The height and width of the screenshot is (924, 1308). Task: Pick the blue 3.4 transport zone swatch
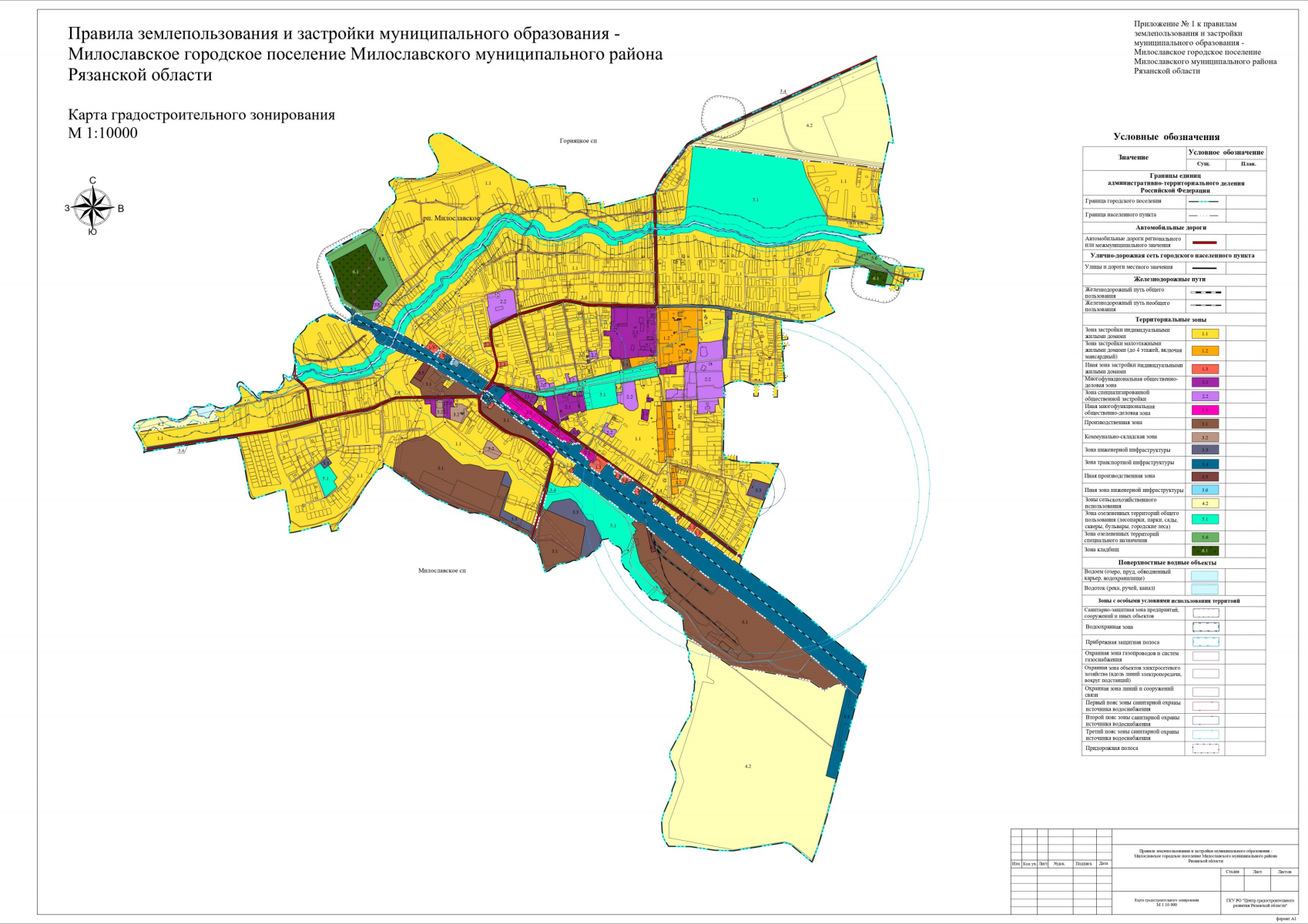pos(1205,464)
